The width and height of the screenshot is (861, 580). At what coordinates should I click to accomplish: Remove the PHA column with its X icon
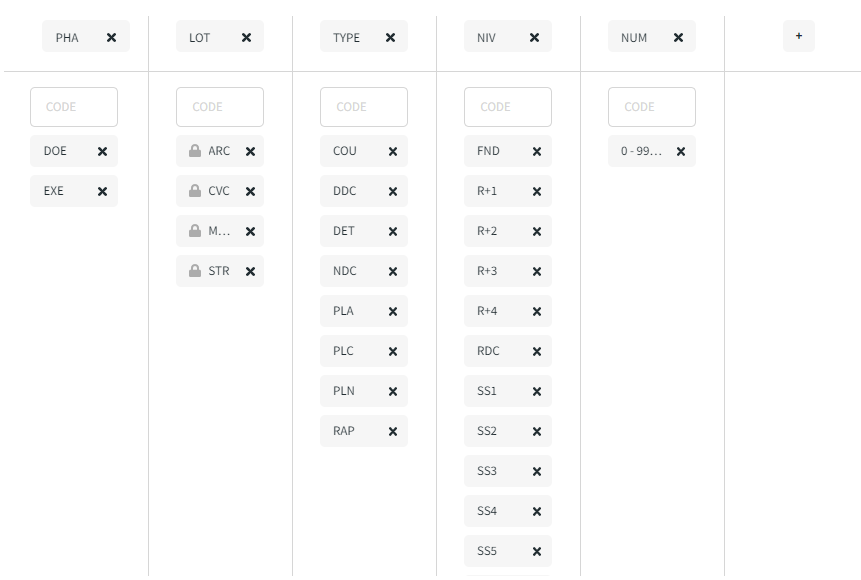(111, 38)
